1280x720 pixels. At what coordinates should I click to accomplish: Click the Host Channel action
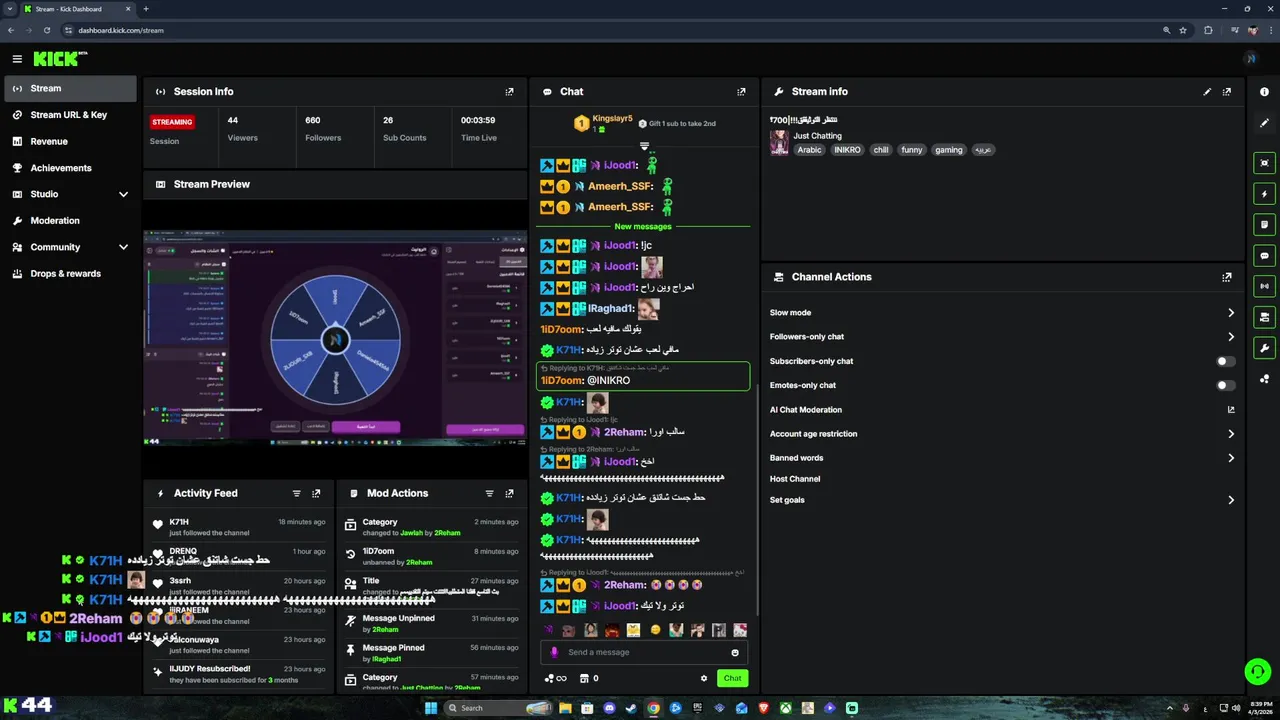(x=795, y=479)
